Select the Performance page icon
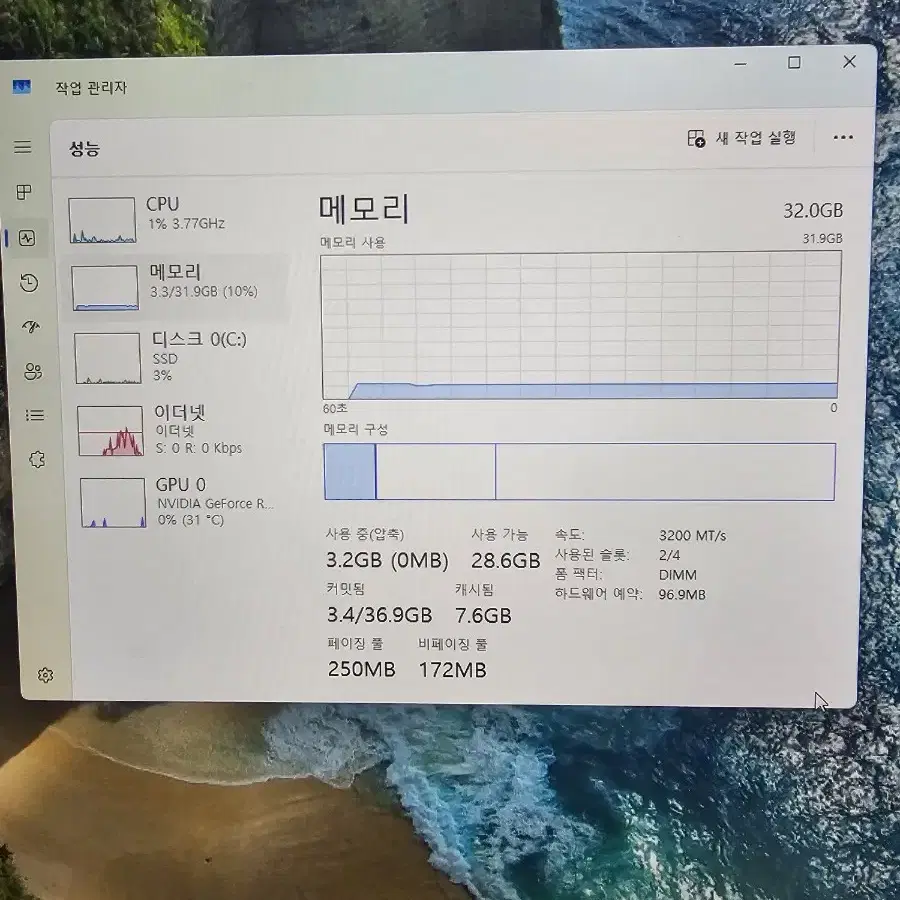 (27, 238)
